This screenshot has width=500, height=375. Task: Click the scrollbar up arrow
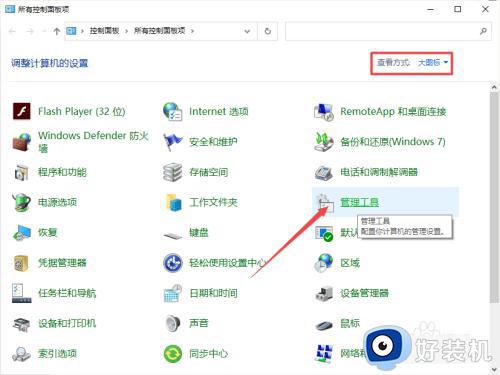point(494,87)
